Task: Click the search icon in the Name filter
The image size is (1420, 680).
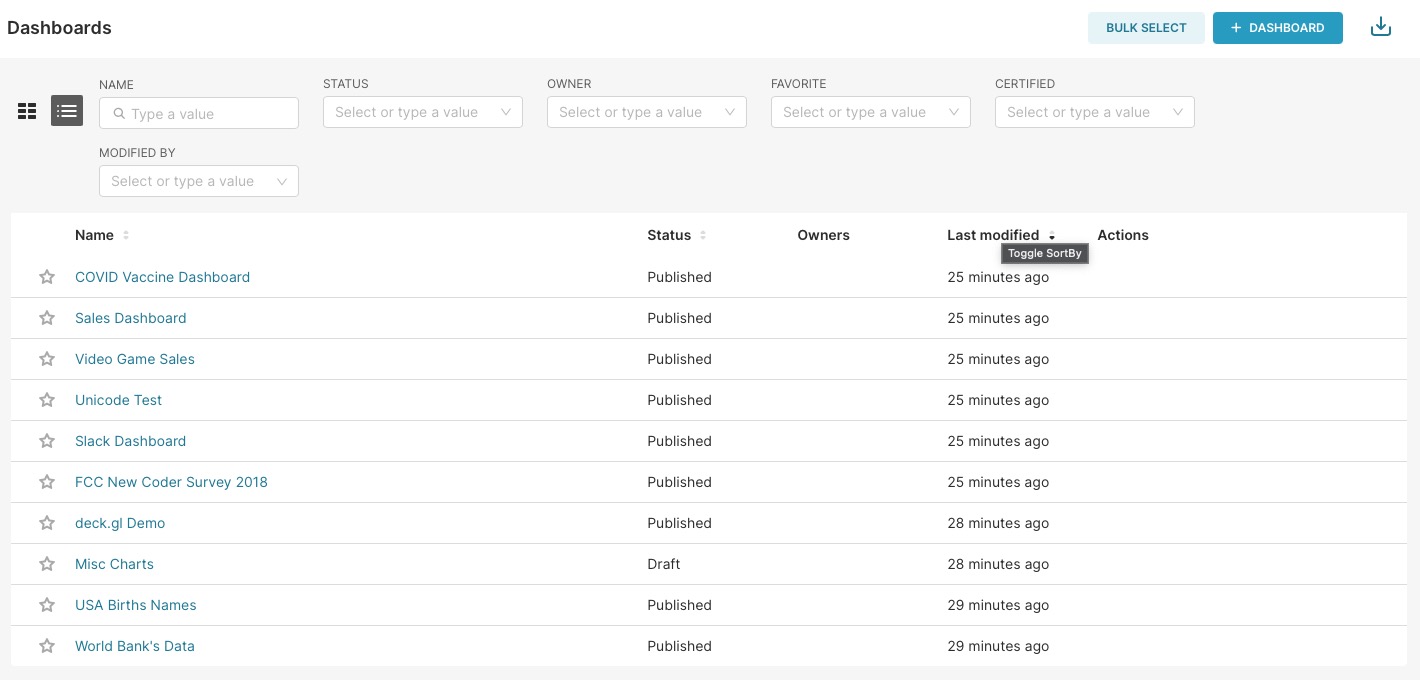Action: (x=119, y=113)
